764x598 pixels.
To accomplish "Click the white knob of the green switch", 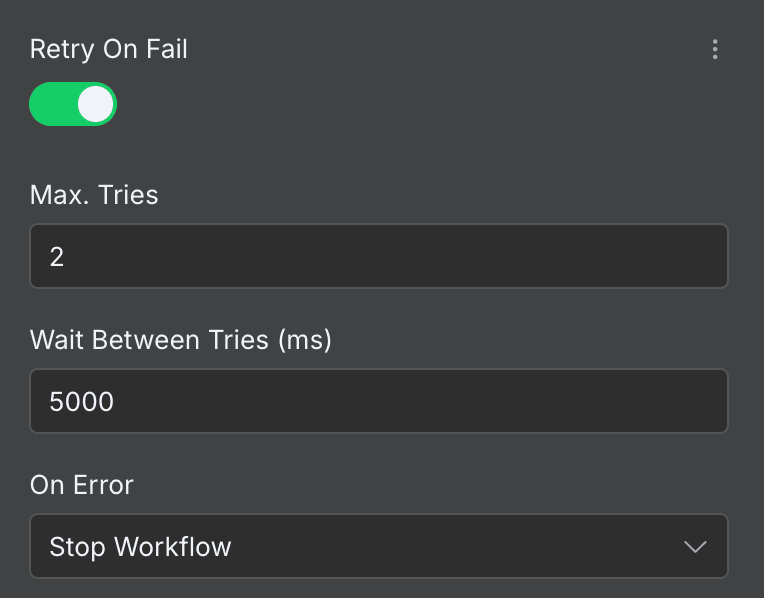I will pyautogui.click(x=96, y=104).
